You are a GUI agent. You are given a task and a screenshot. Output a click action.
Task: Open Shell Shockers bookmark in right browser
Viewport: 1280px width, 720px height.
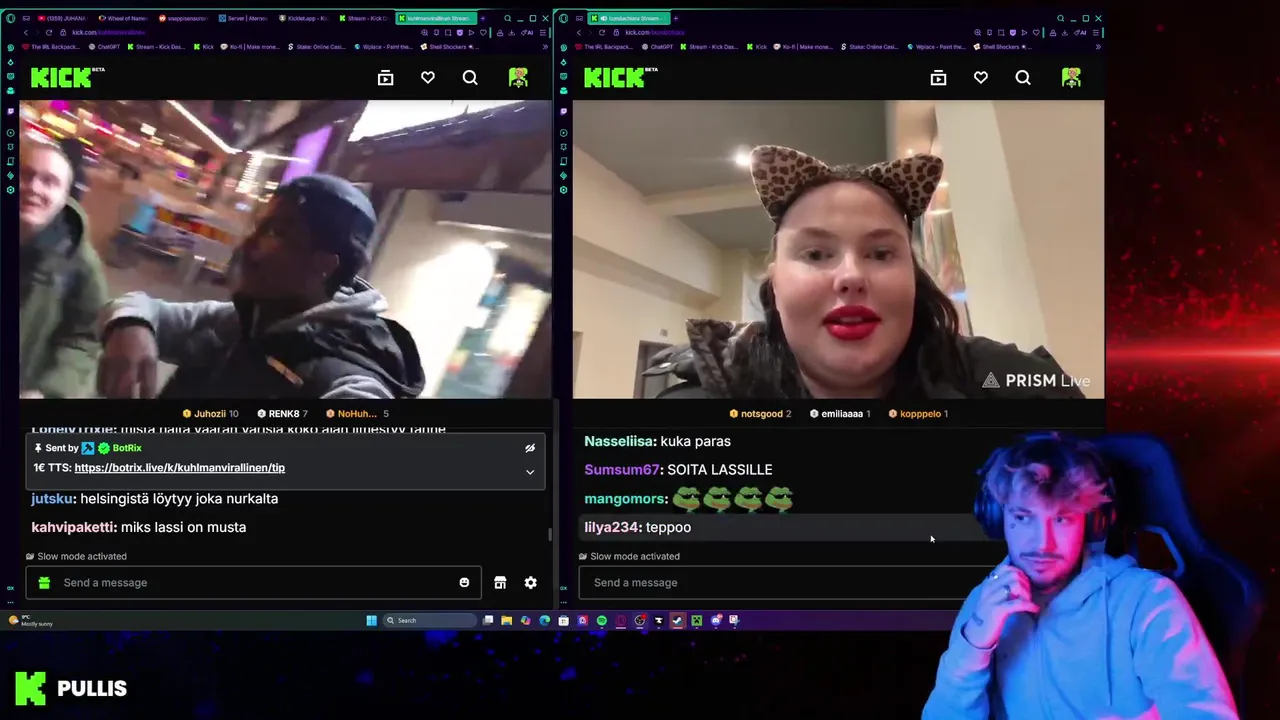[x=1001, y=47]
